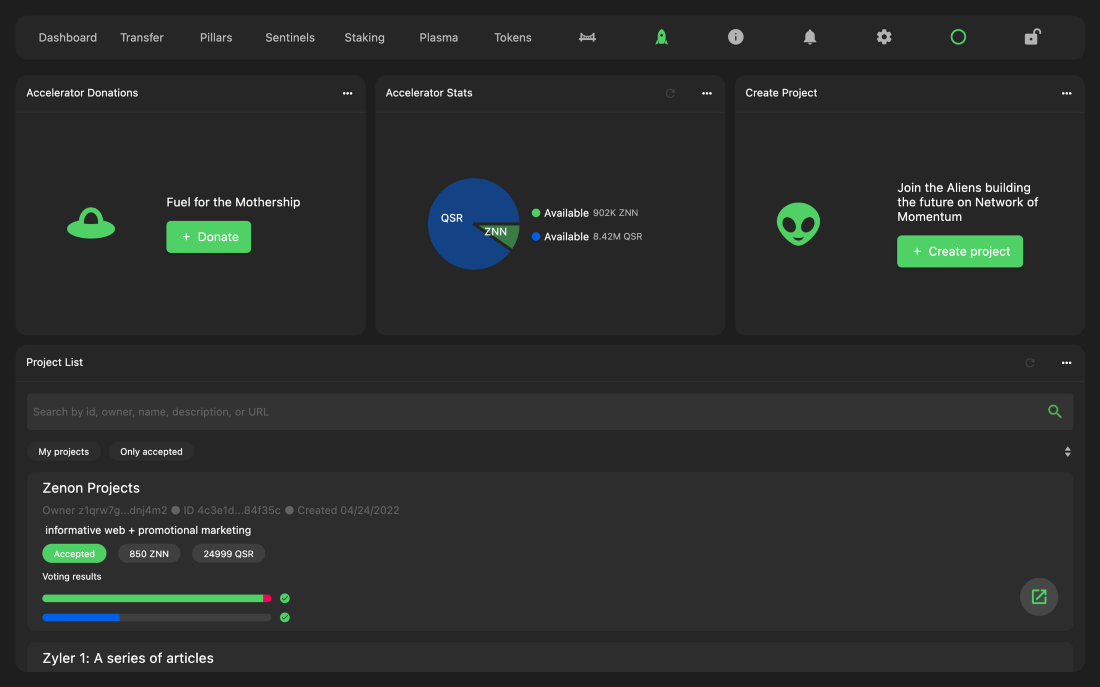The height and width of the screenshot is (687, 1100).
Task: Switch to the Pillars tab
Action: coord(216,38)
